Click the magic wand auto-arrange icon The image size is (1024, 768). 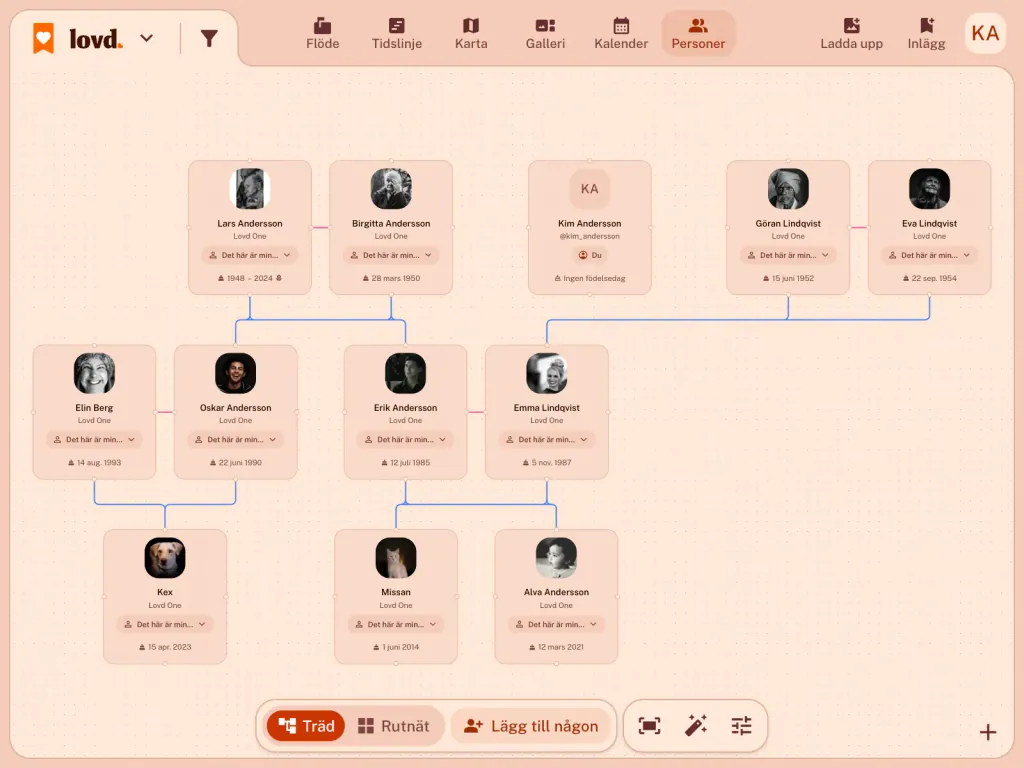point(696,726)
